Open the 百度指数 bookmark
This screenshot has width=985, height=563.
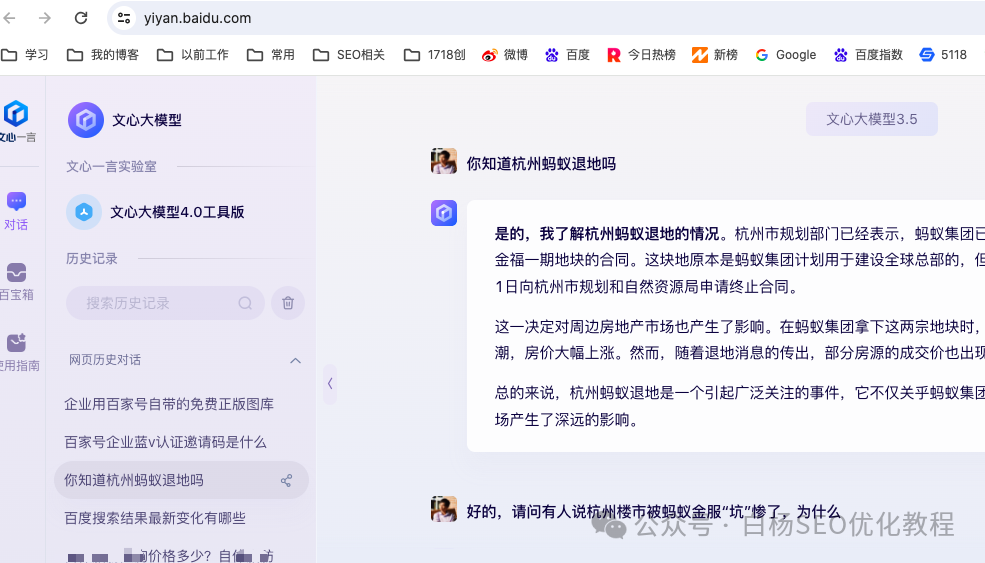868,55
